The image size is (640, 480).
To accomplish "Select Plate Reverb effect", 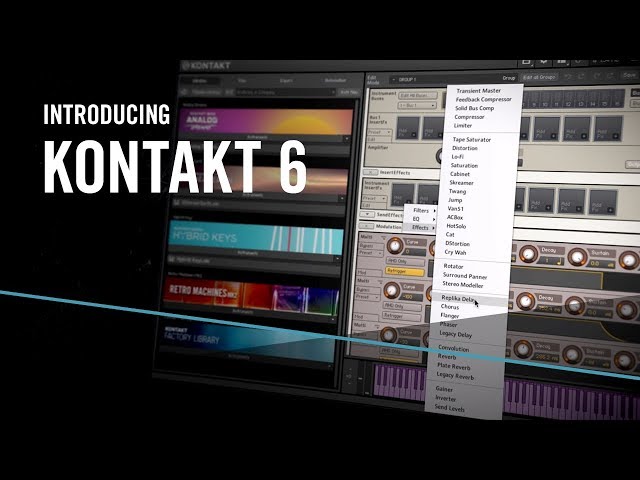I will (x=453, y=367).
